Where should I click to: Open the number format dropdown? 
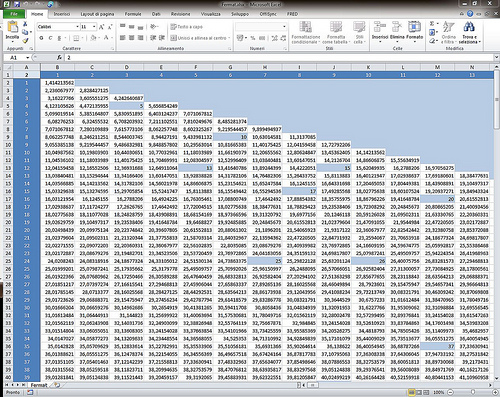click(x=284, y=26)
